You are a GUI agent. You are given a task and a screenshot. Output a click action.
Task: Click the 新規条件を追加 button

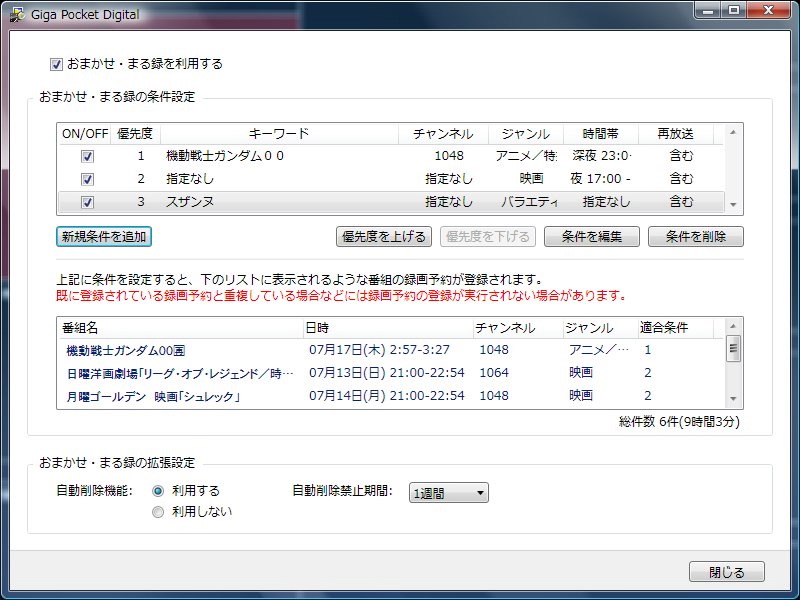click(x=104, y=237)
